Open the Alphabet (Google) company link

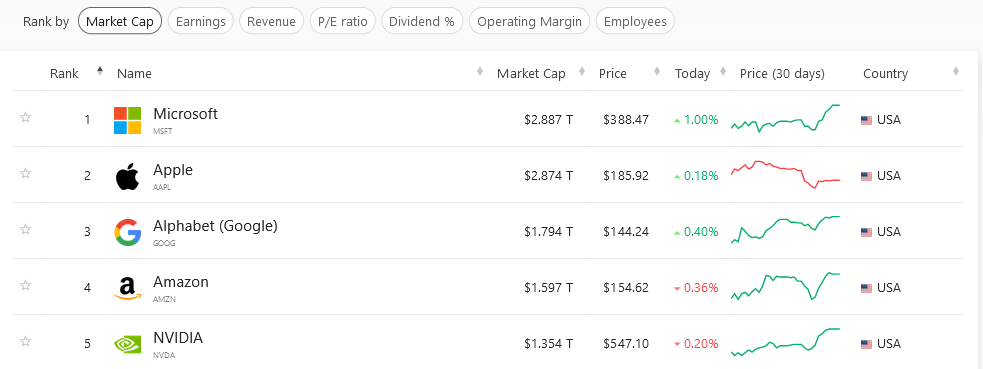pyautogui.click(x=215, y=226)
